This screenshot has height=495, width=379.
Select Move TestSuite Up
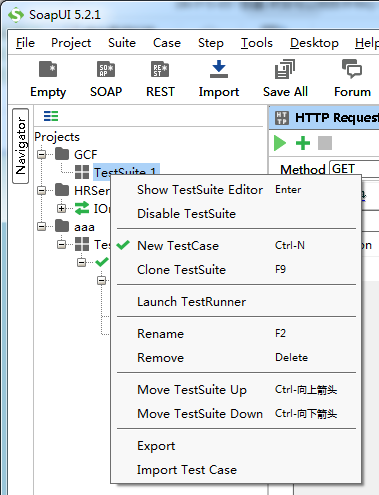pyautogui.click(x=236, y=390)
